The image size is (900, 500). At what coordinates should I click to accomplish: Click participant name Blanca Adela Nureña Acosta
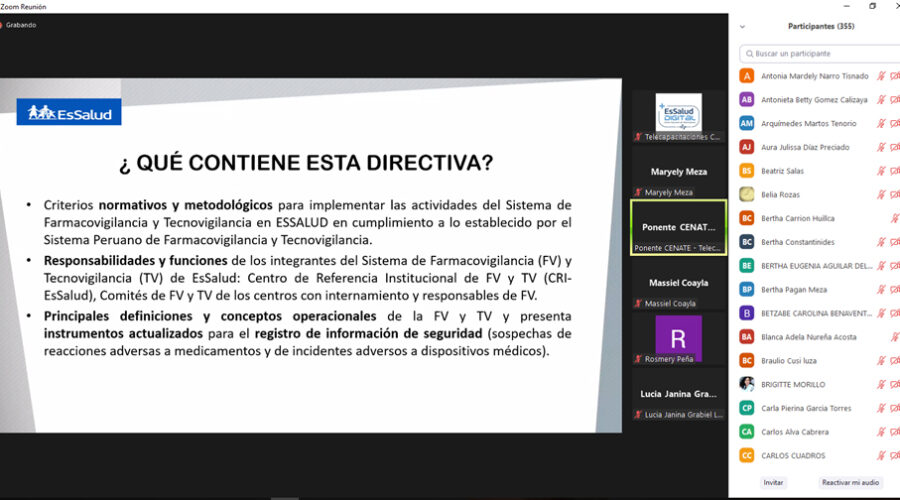(809, 337)
